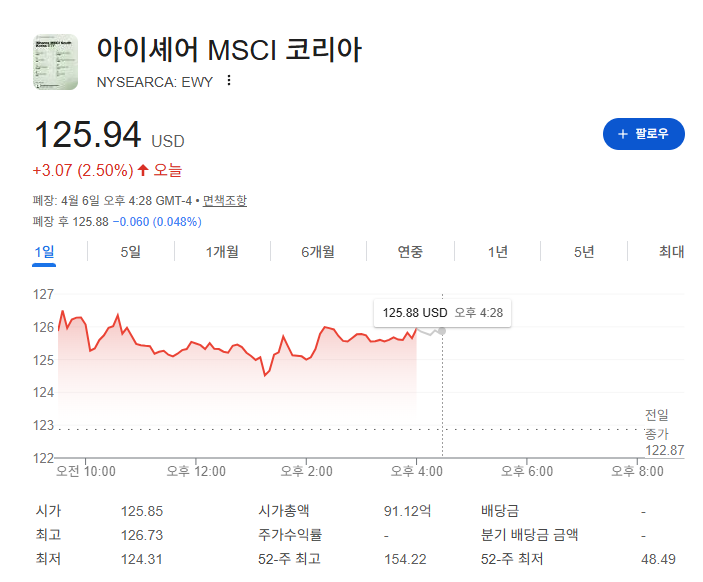
Task: Click the plus icon on the follow button
Action: click(622, 134)
